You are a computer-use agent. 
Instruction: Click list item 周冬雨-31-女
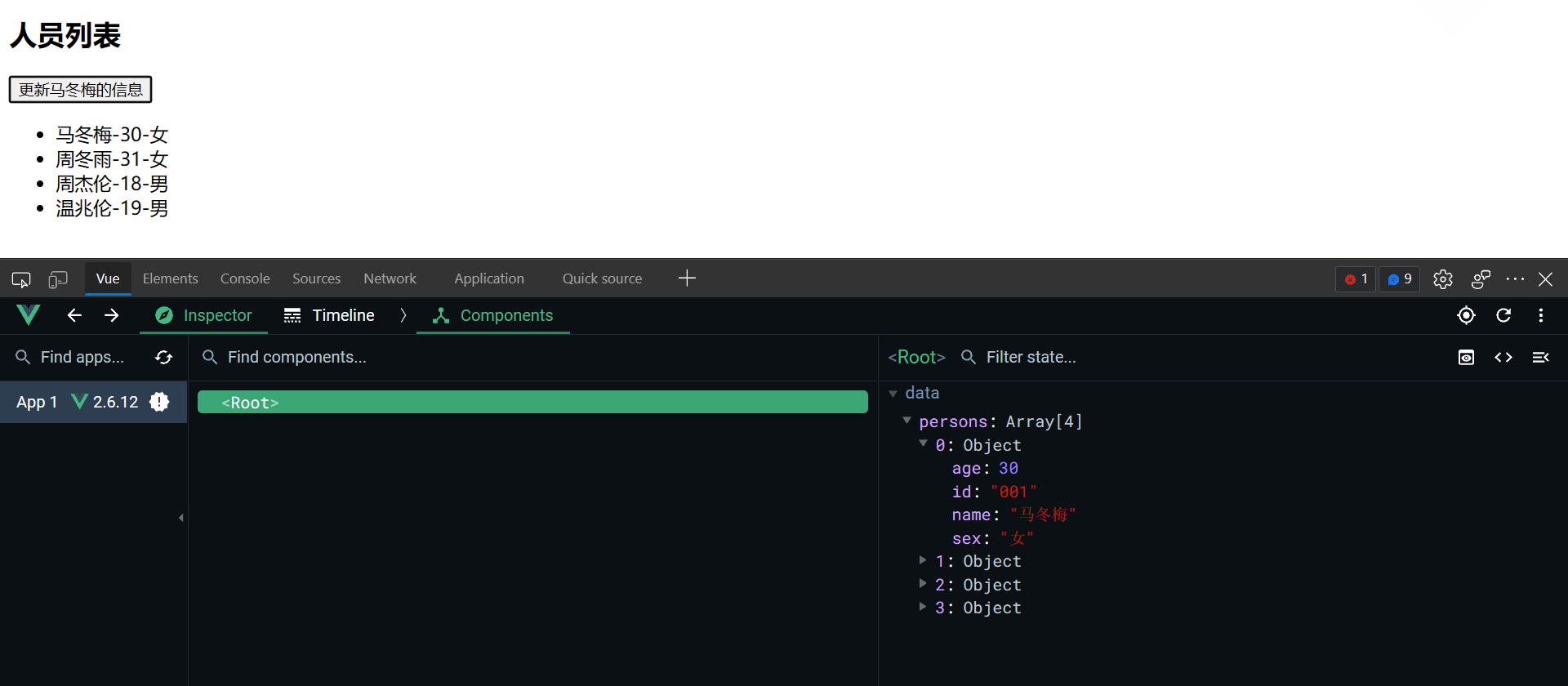point(112,159)
